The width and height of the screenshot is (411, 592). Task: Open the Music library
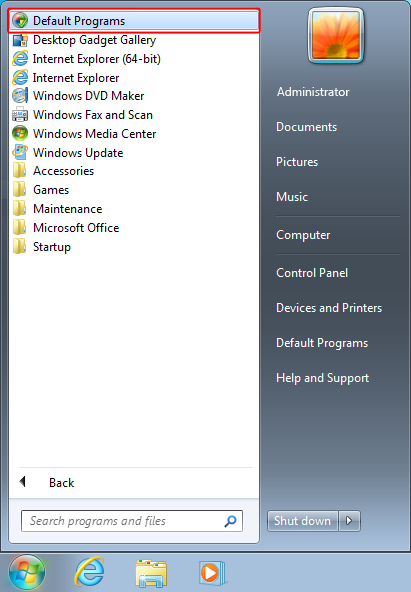pos(292,197)
